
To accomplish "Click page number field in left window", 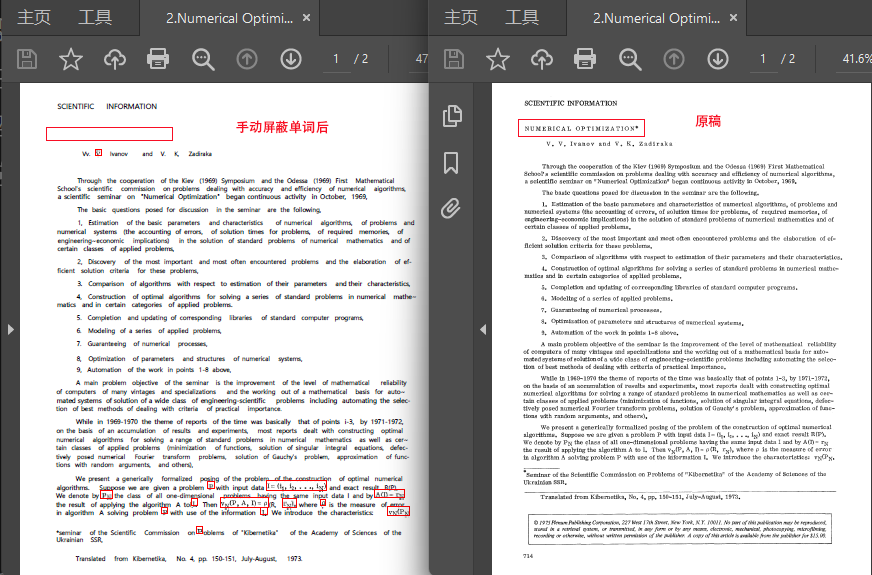I will [336, 59].
